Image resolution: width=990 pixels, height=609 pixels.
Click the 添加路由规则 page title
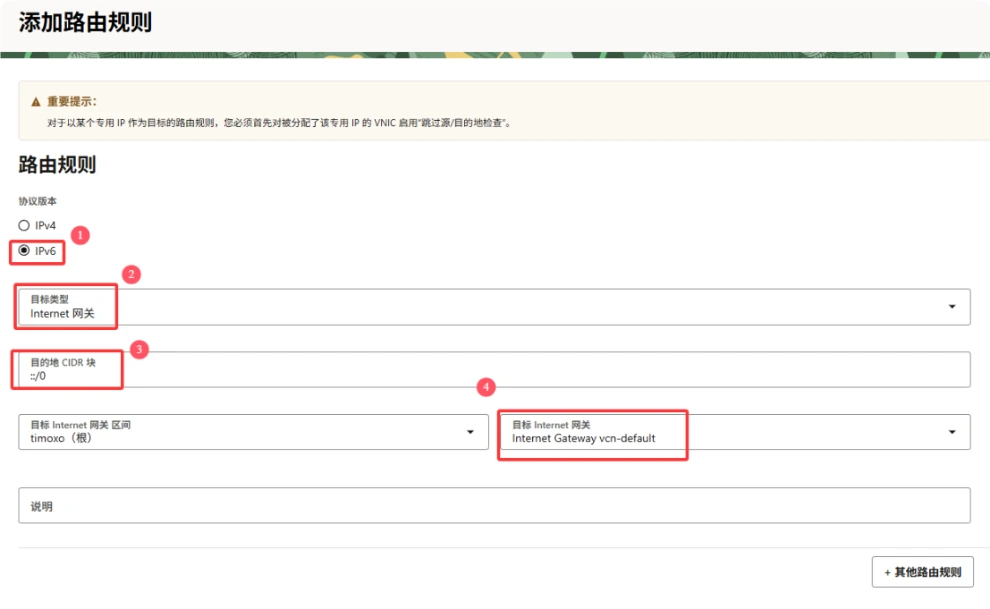coord(85,23)
